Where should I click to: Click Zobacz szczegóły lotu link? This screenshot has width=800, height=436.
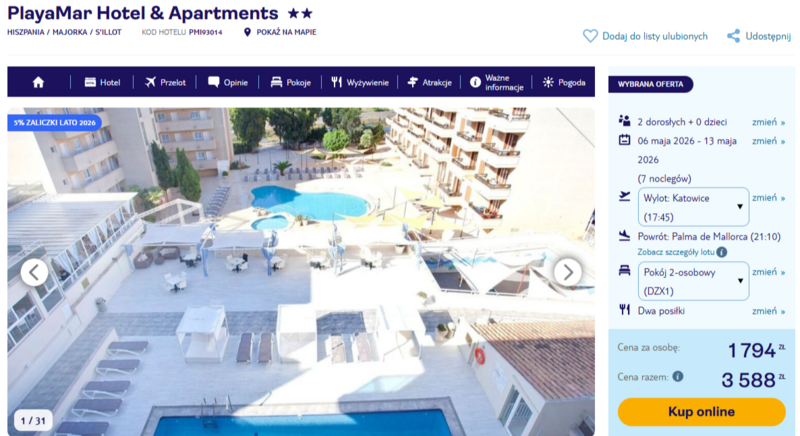[x=676, y=252]
